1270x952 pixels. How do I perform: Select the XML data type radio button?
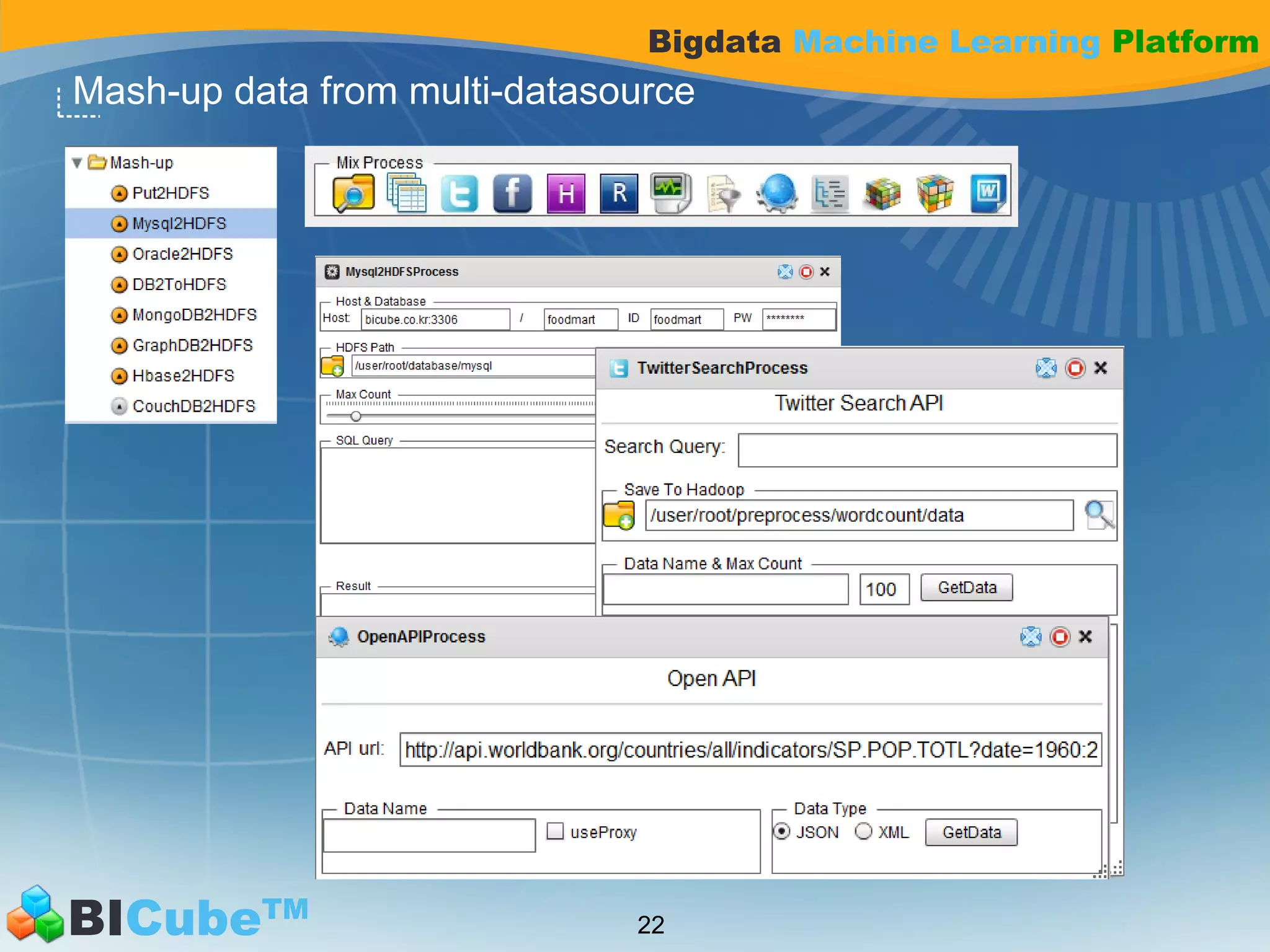[x=863, y=831]
